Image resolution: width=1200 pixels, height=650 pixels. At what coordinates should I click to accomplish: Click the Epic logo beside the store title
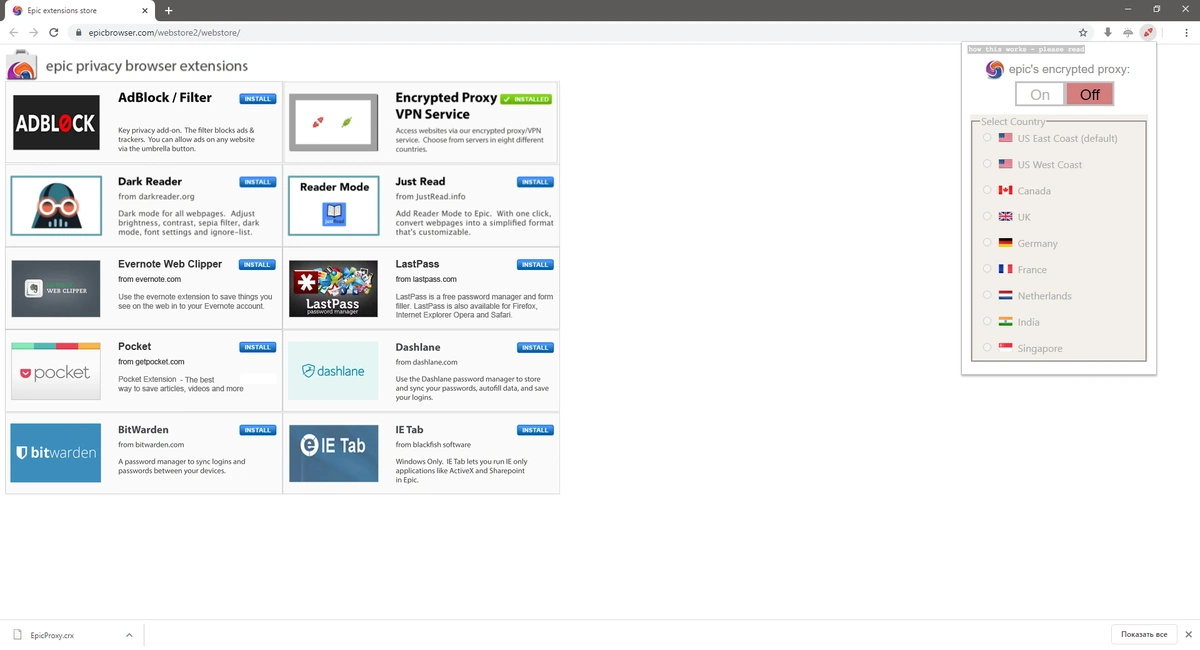(22, 65)
